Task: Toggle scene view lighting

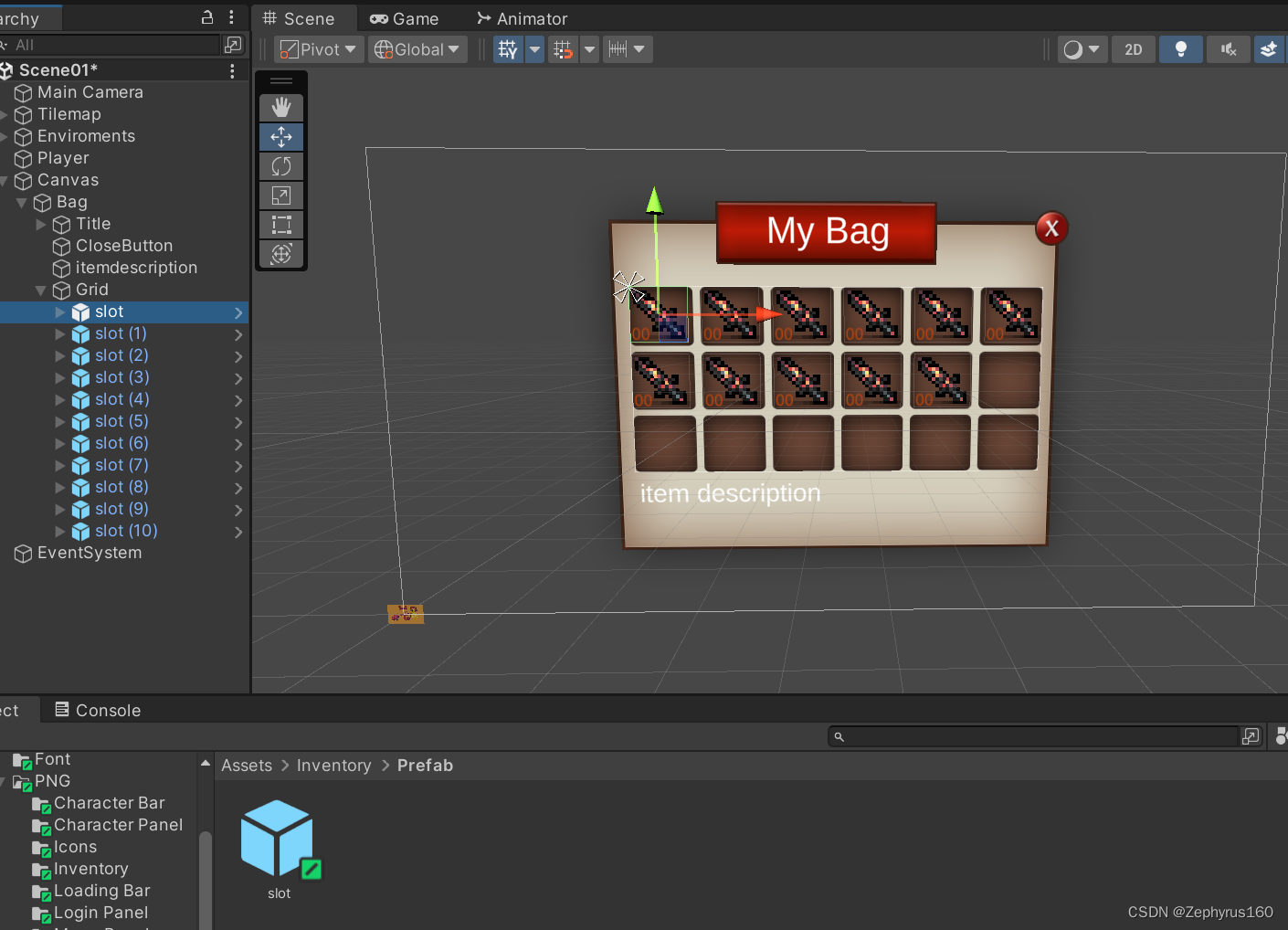Action: tap(1181, 49)
